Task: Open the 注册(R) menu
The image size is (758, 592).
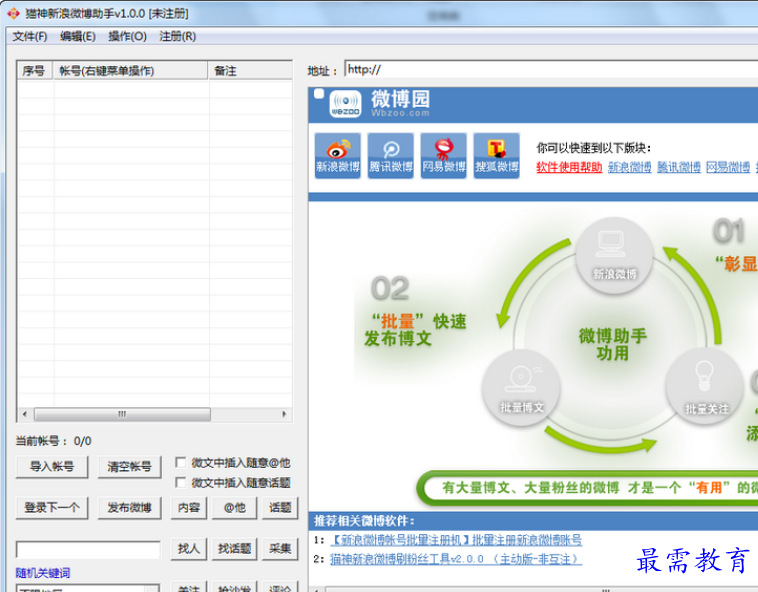Action: (x=177, y=37)
